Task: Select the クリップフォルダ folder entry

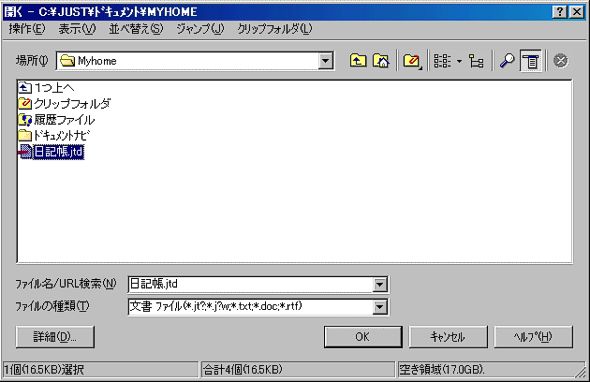Action: pos(64,103)
